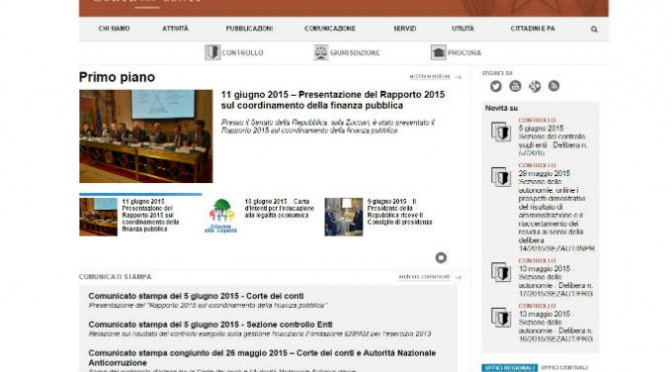Open Pubblicazioni menu
The width and height of the screenshot is (672, 372).
pos(249,29)
